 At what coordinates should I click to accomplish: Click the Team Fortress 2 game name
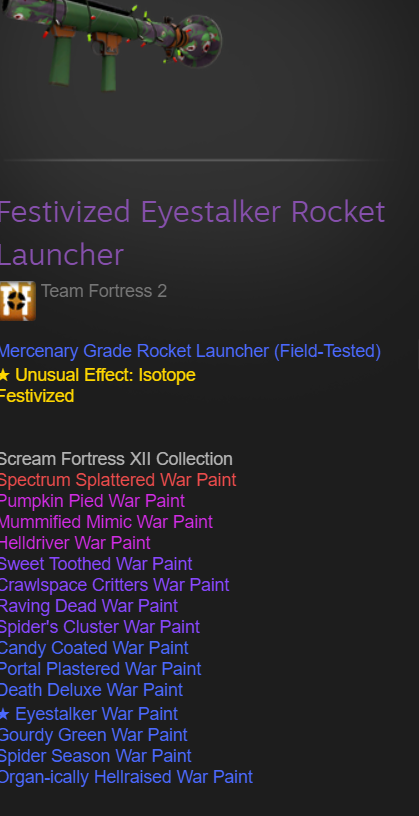[104, 291]
